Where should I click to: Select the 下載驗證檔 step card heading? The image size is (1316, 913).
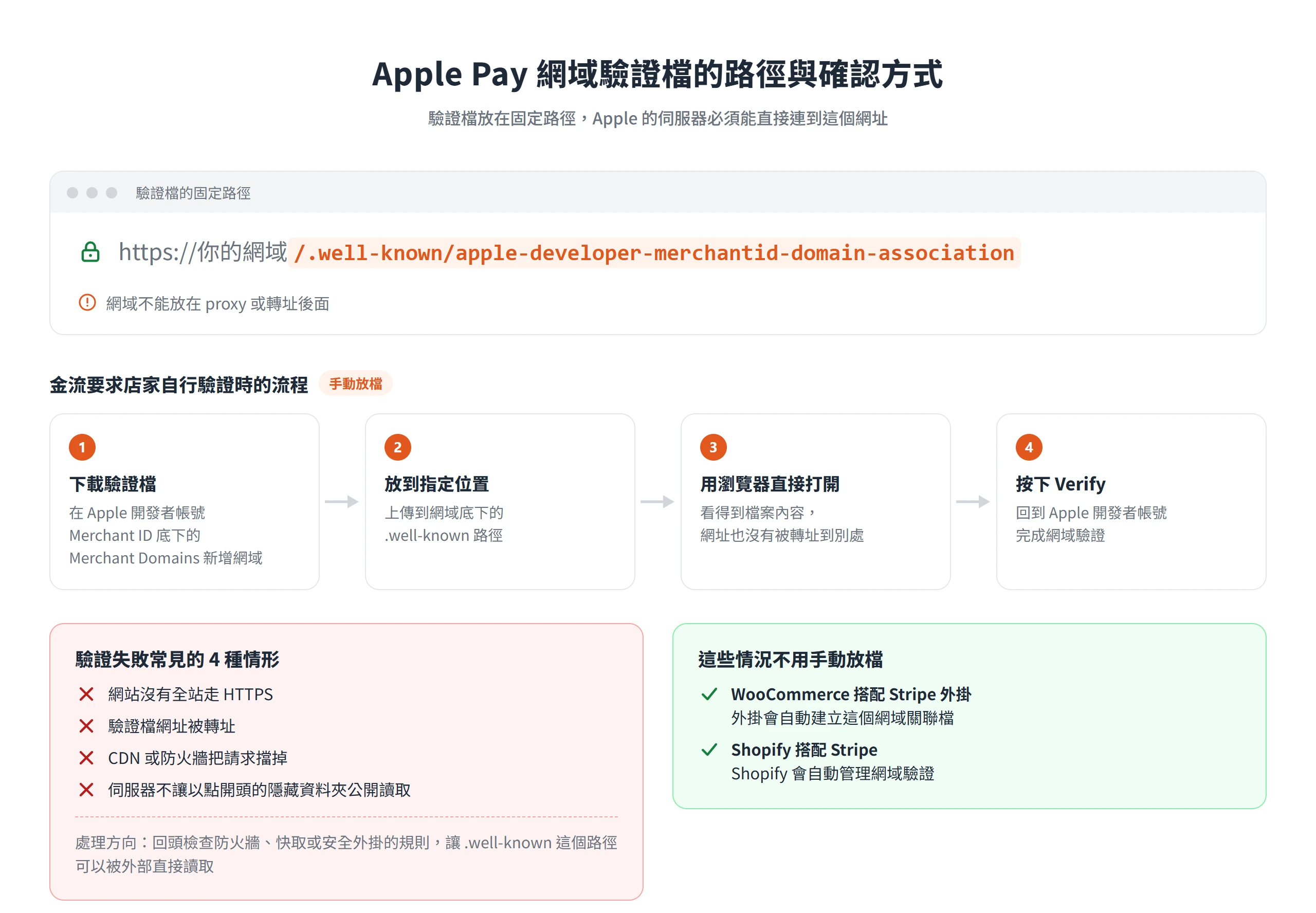click(113, 485)
